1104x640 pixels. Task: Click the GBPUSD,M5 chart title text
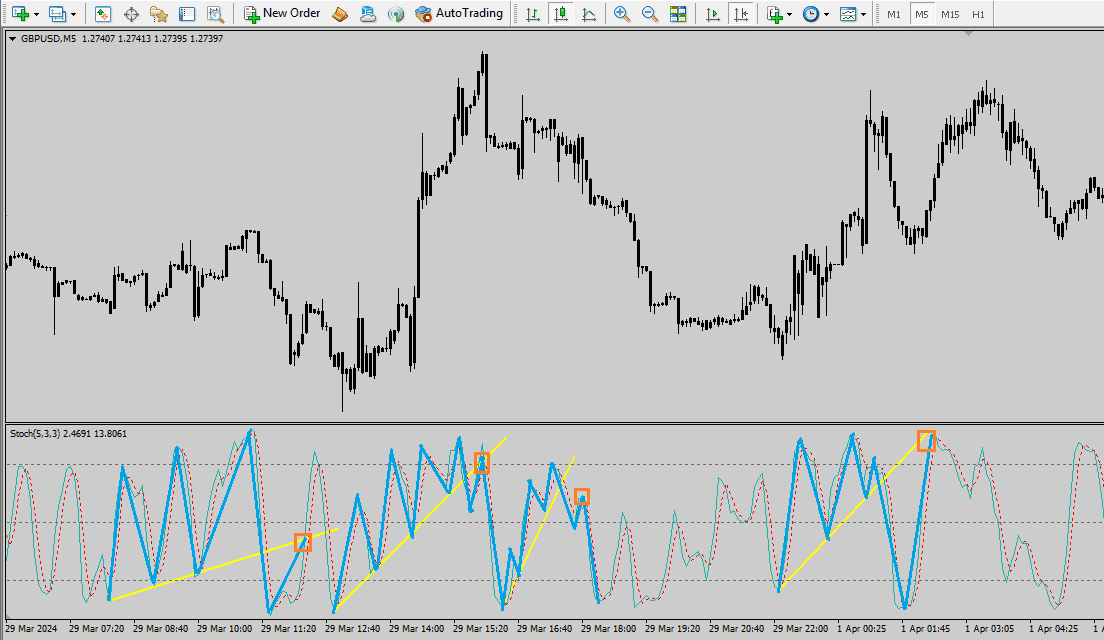coord(48,39)
